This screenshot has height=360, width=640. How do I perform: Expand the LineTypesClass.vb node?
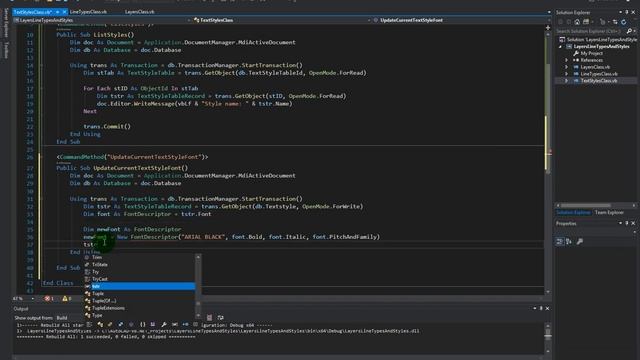(567, 74)
